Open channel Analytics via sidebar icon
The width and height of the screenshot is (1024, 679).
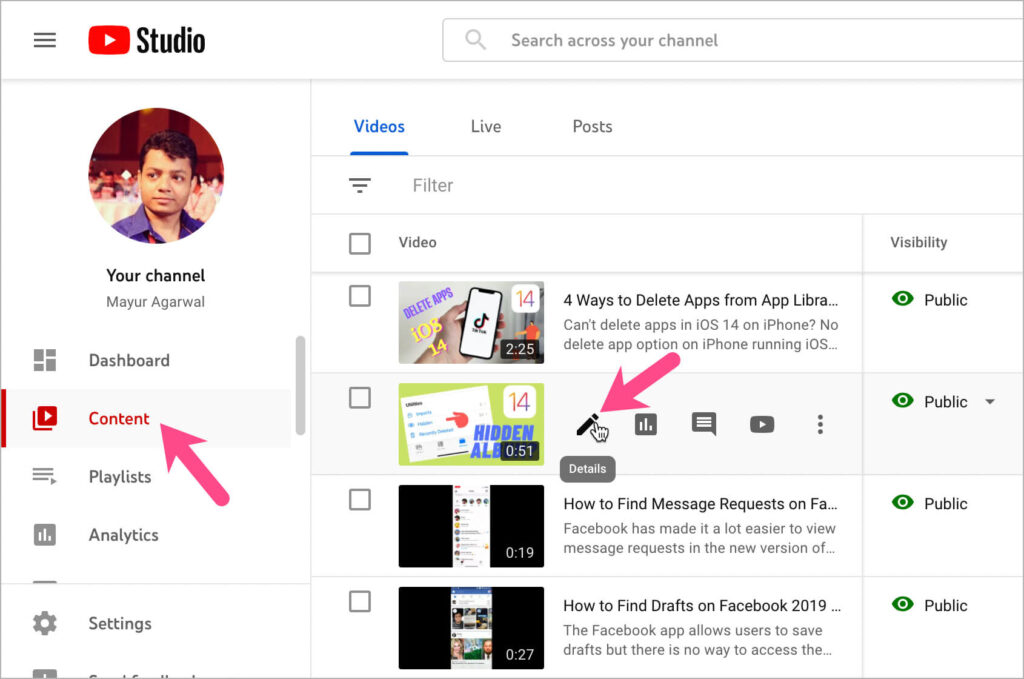tap(44, 535)
